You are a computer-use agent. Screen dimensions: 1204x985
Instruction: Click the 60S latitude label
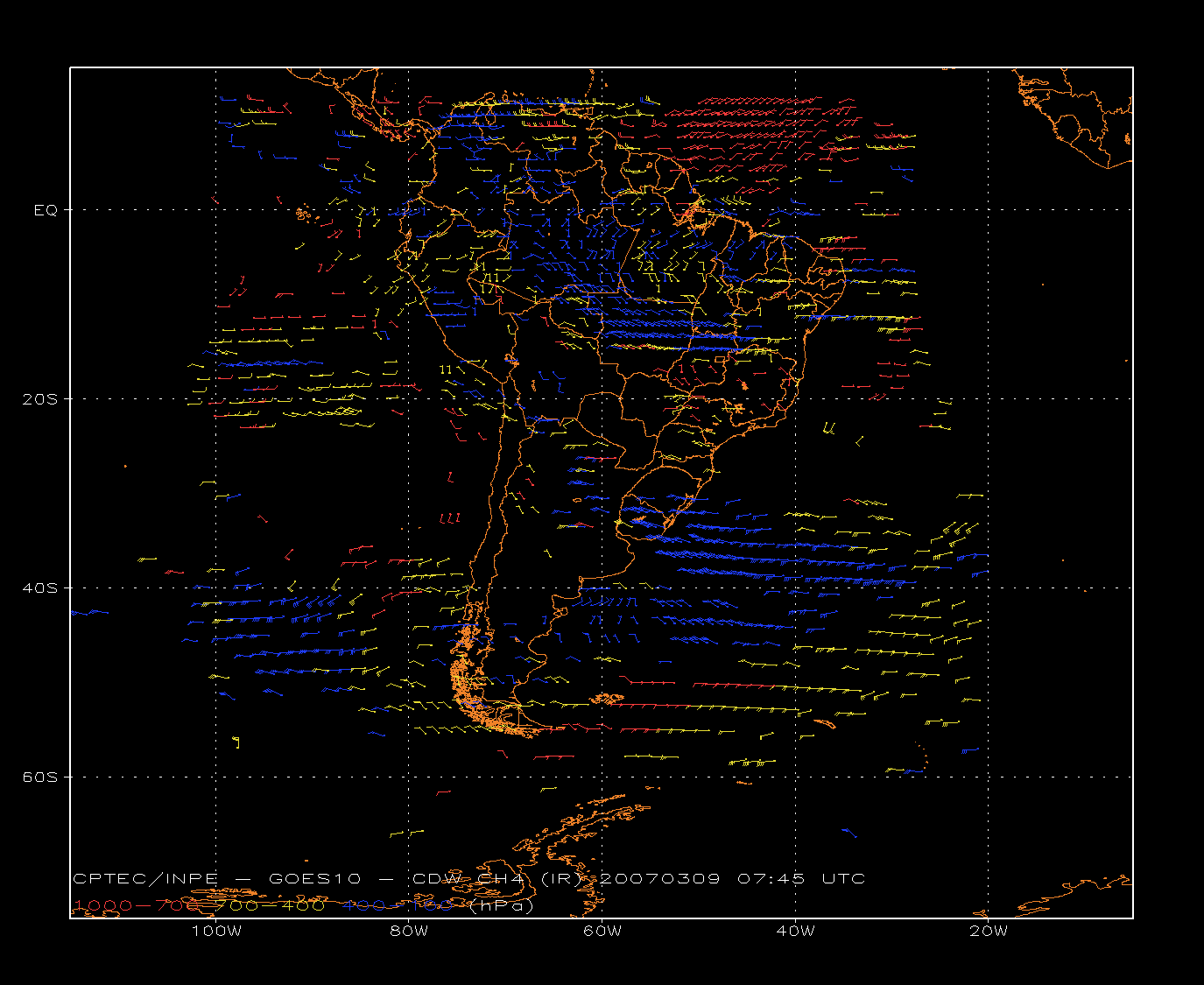coord(40,777)
